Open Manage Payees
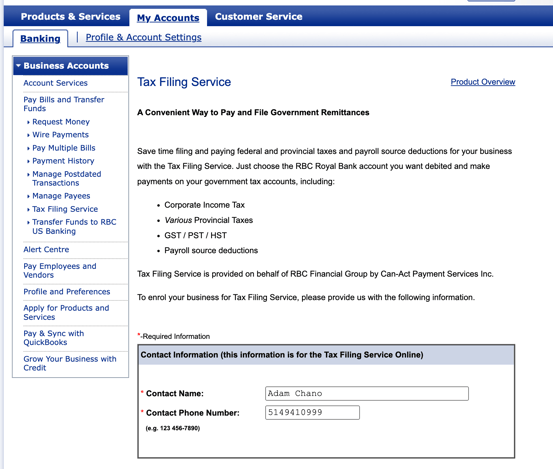 tap(61, 196)
